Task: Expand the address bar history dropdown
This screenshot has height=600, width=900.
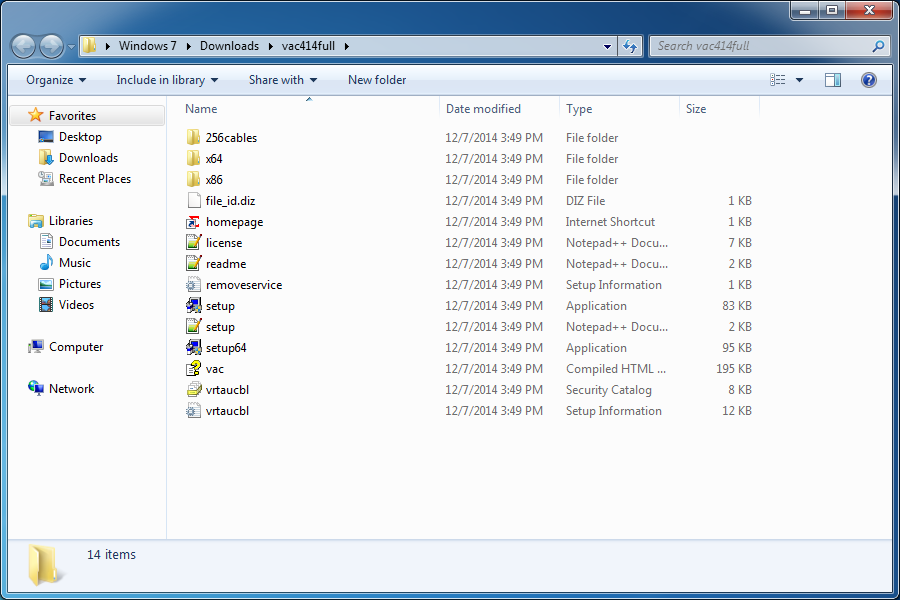Action: tap(607, 47)
